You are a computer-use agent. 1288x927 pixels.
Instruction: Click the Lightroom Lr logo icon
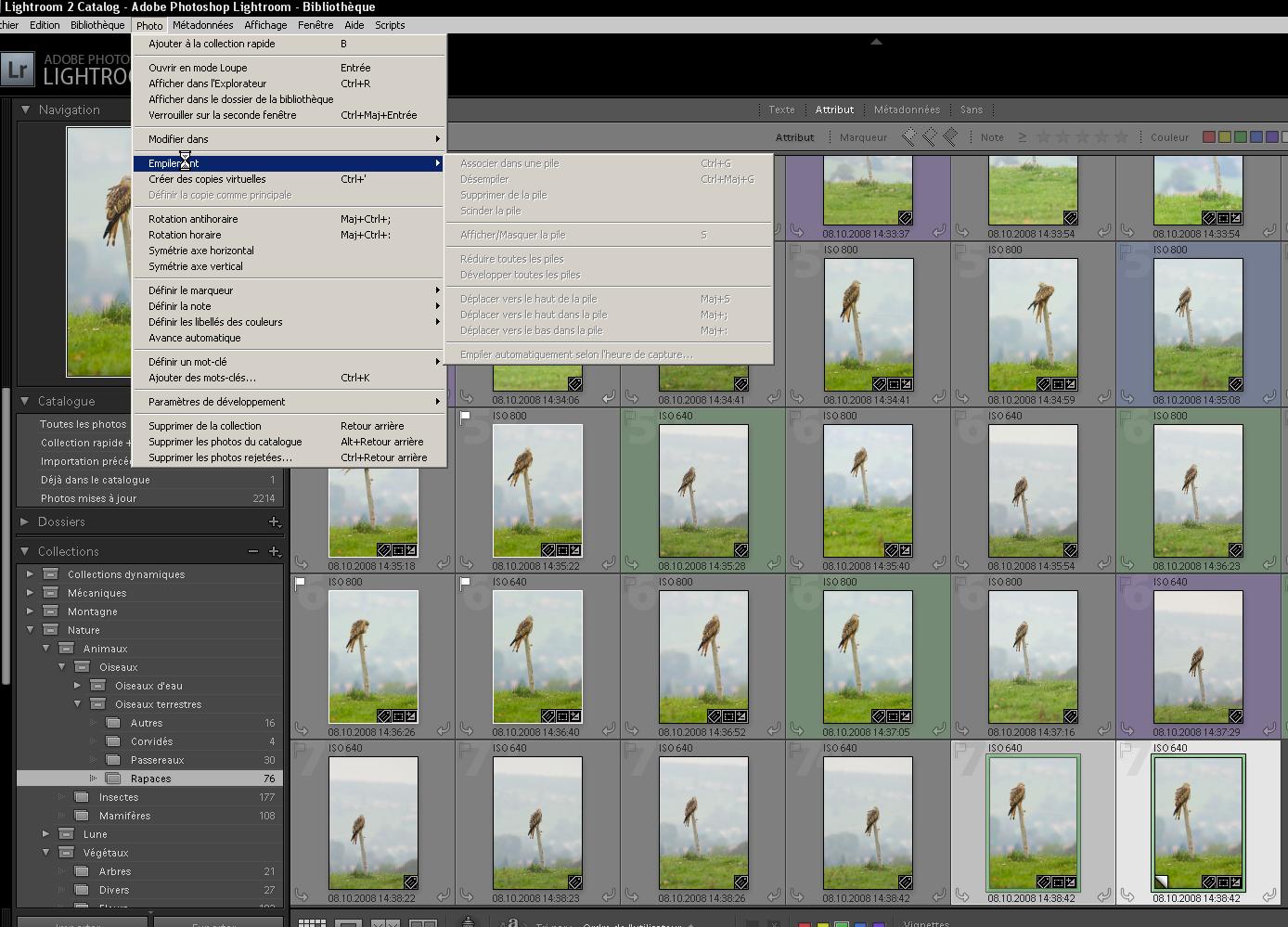(x=17, y=70)
